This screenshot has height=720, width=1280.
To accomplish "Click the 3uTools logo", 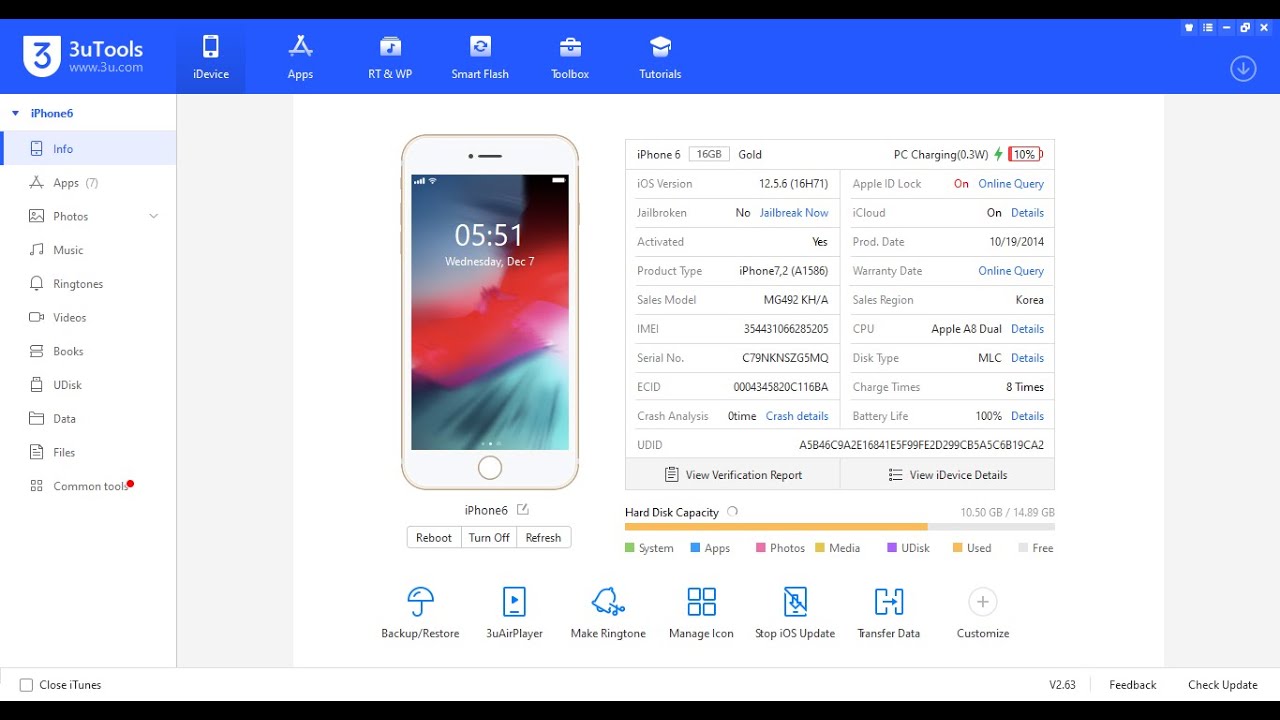I will click(84, 57).
